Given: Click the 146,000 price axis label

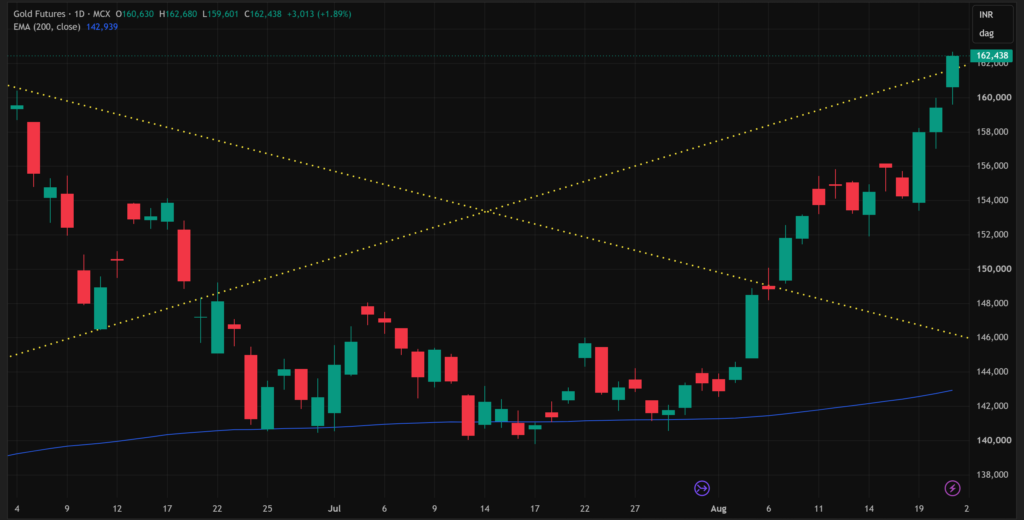Looking at the screenshot, I should [993, 338].
